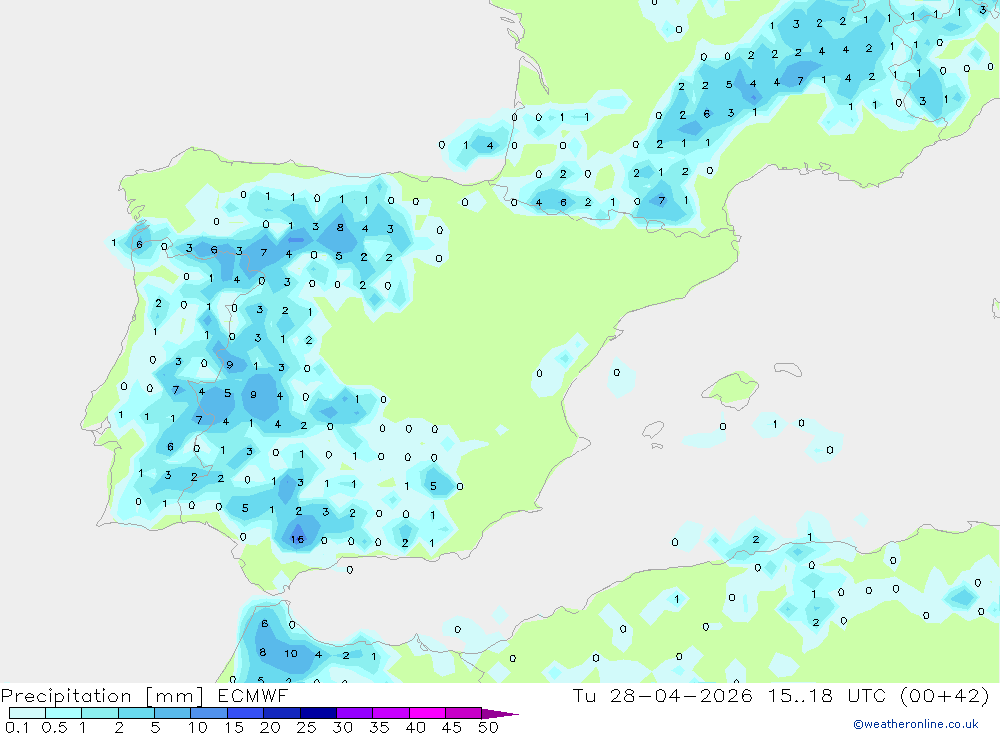The image size is (1000, 733).
Task: Click the "ECMWF" model label
Action: [253, 696]
